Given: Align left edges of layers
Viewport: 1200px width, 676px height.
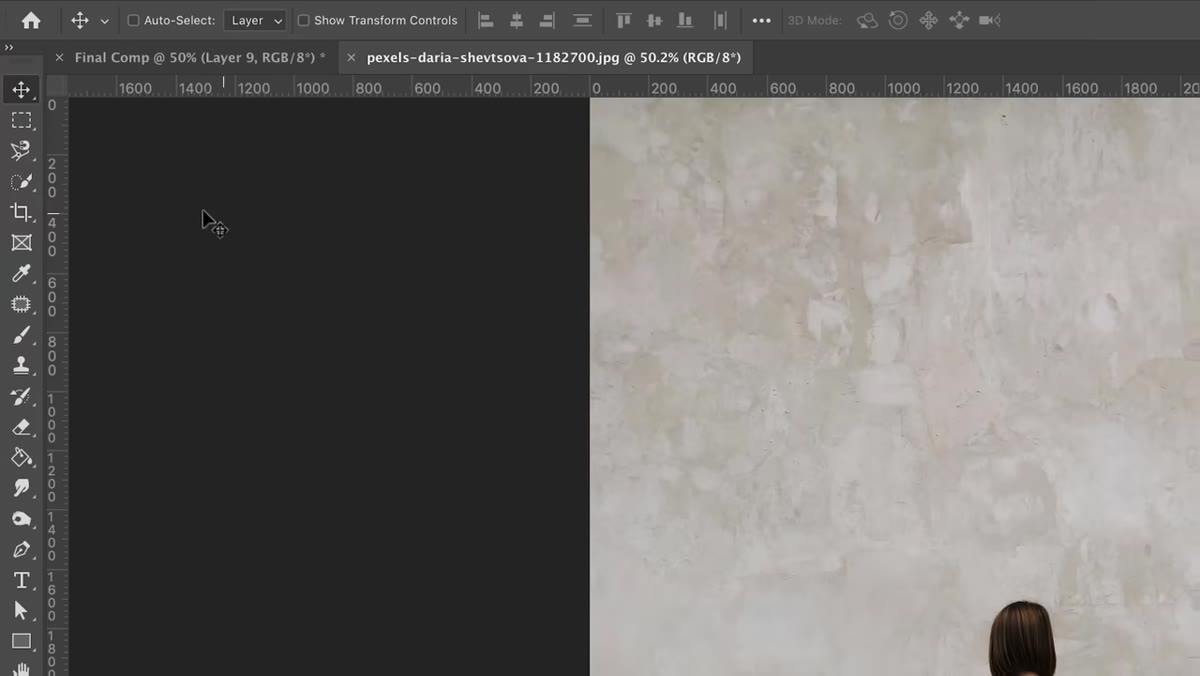Looking at the screenshot, I should click(x=486, y=20).
